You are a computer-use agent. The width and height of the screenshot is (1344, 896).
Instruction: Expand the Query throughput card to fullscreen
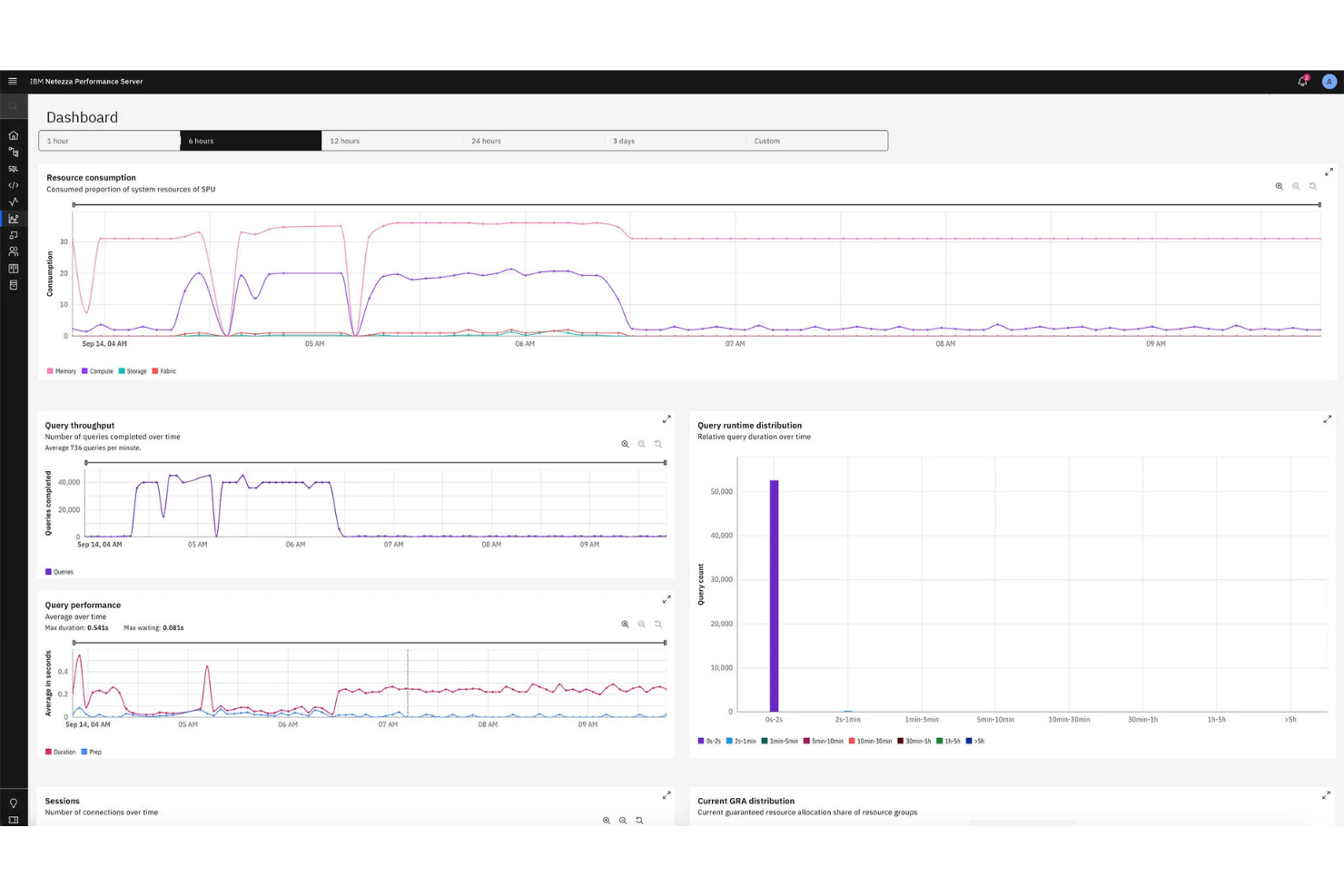(667, 418)
